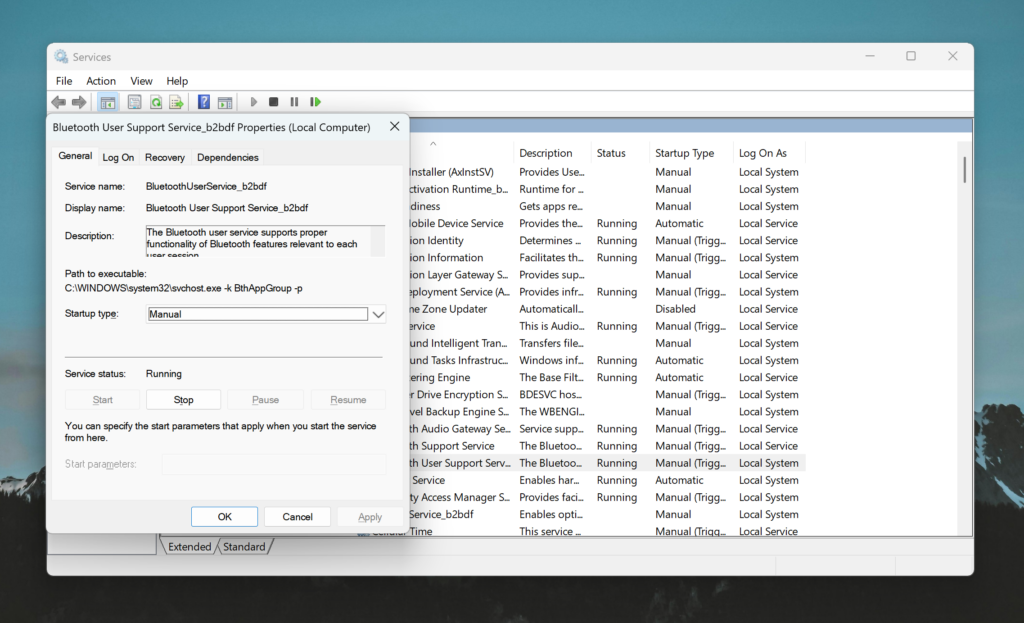This screenshot has height=623, width=1024.
Task: Open the Help menu
Action: (x=177, y=81)
